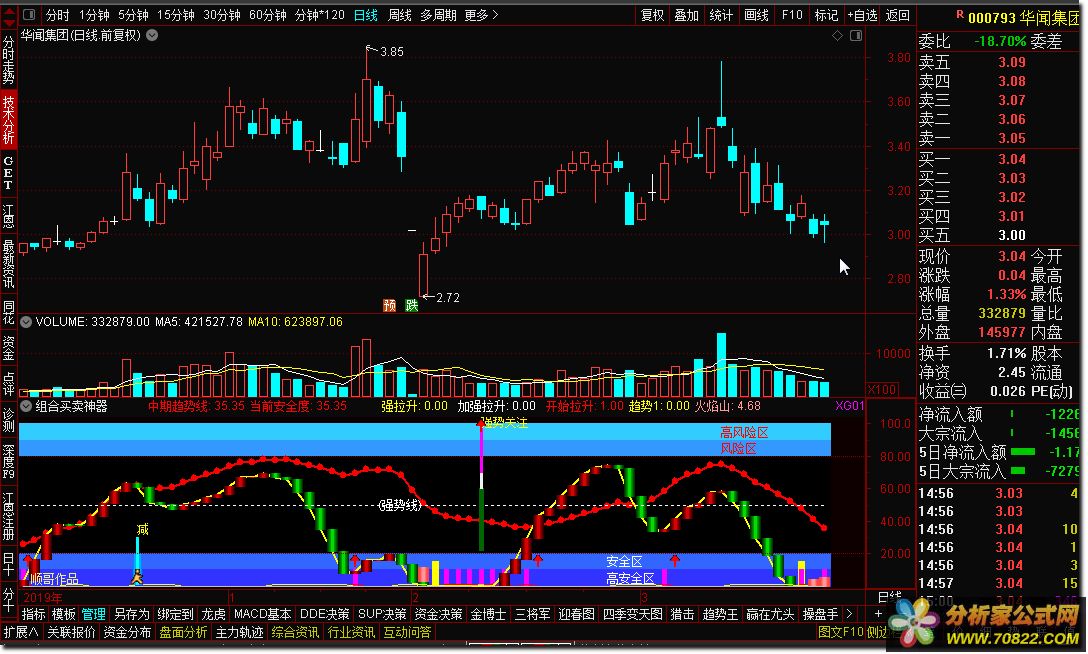Click the 返回 button
Image resolution: width=1088 pixels, height=654 pixels.
tap(898, 15)
